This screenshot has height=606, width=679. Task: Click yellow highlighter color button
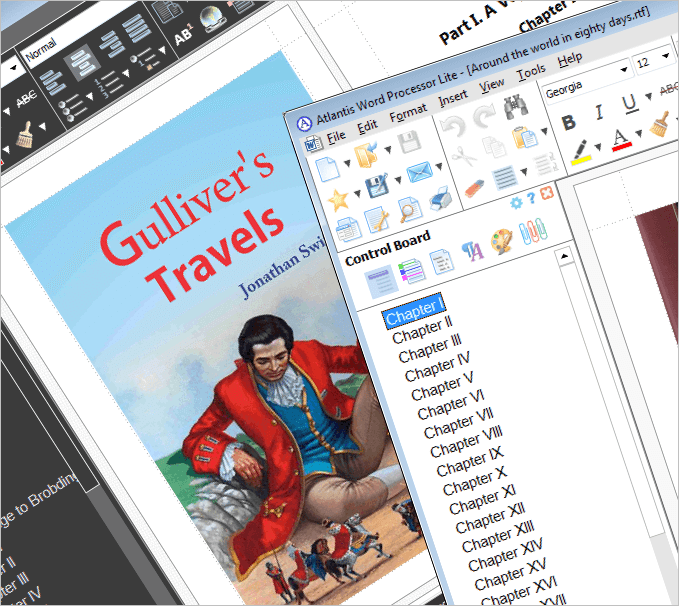point(581,152)
